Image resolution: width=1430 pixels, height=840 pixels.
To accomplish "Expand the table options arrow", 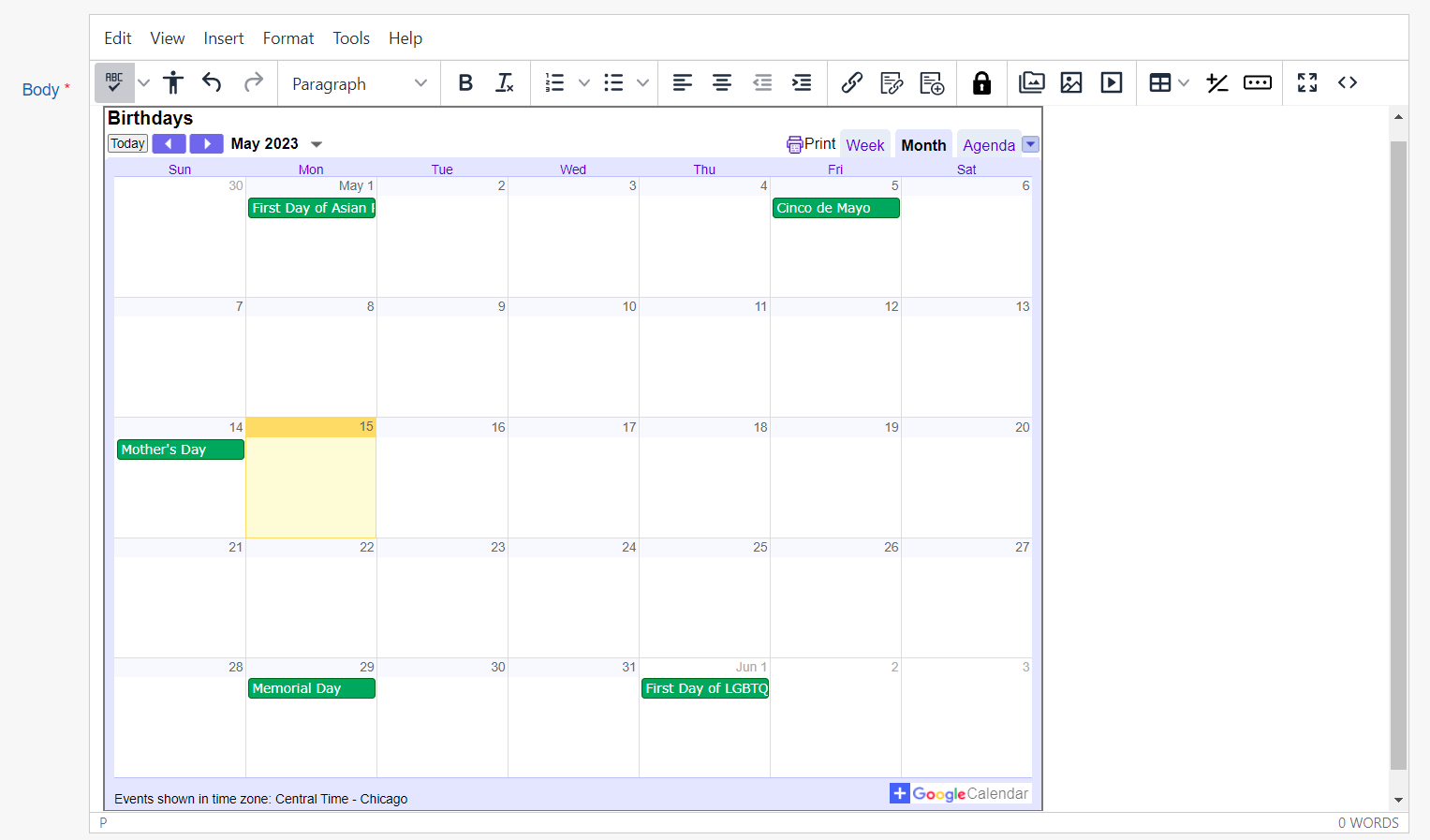I will coord(1185,82).
